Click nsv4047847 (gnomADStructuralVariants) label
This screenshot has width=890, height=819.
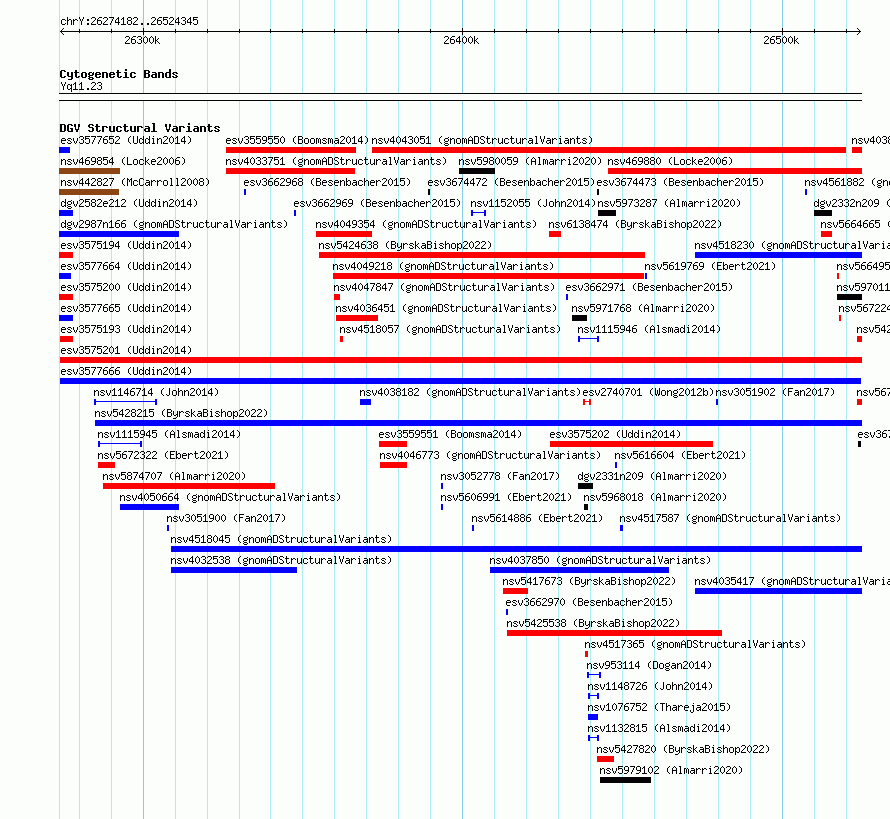(x=444, y=287)
